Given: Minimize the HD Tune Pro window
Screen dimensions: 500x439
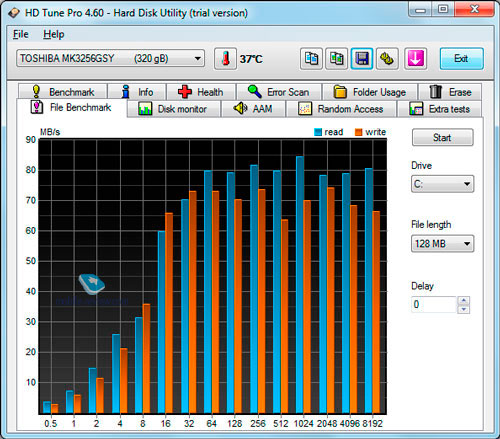Looking at the screenshot, I should [x=420, y=9].
